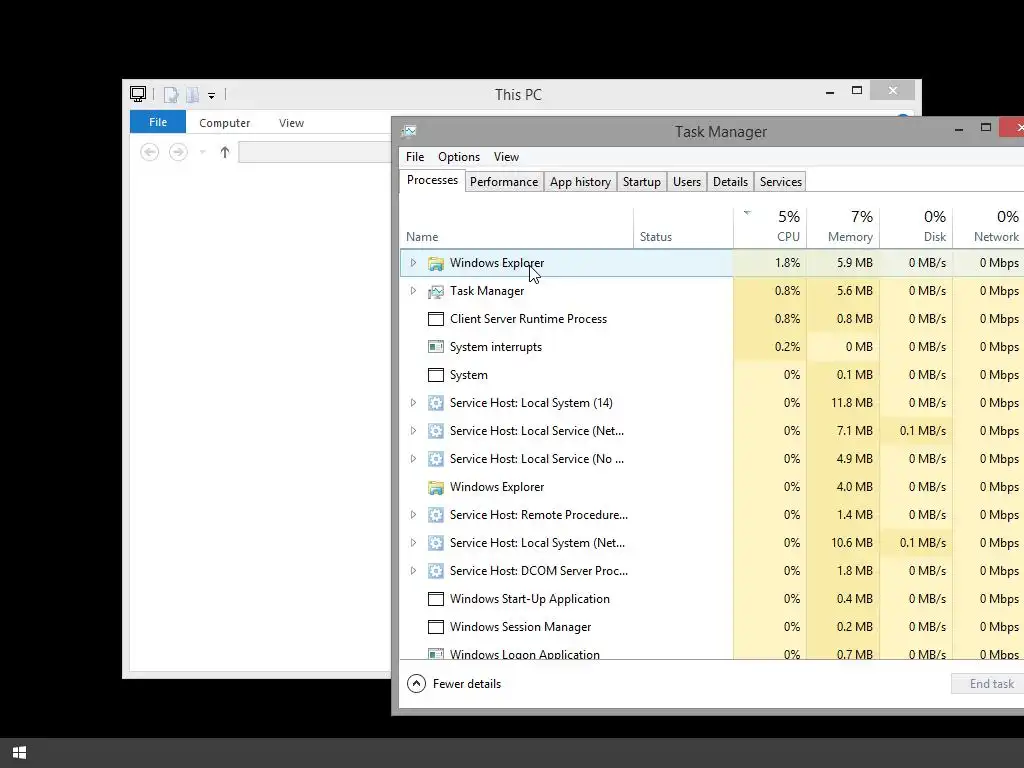Sort by the Disk column header
The width and height of the screenshot is (1024, 768).
pyautogui.click(x=916, y=228)
